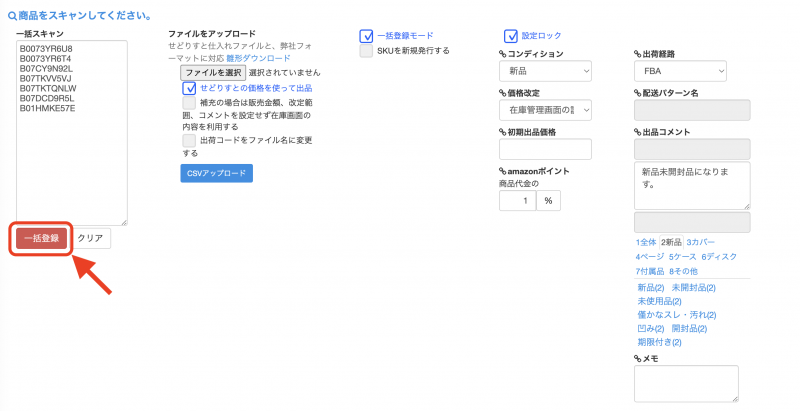Click the amazonポイント percentage field
The width and height of the screenshot is (800, 411).
[517, 201]
